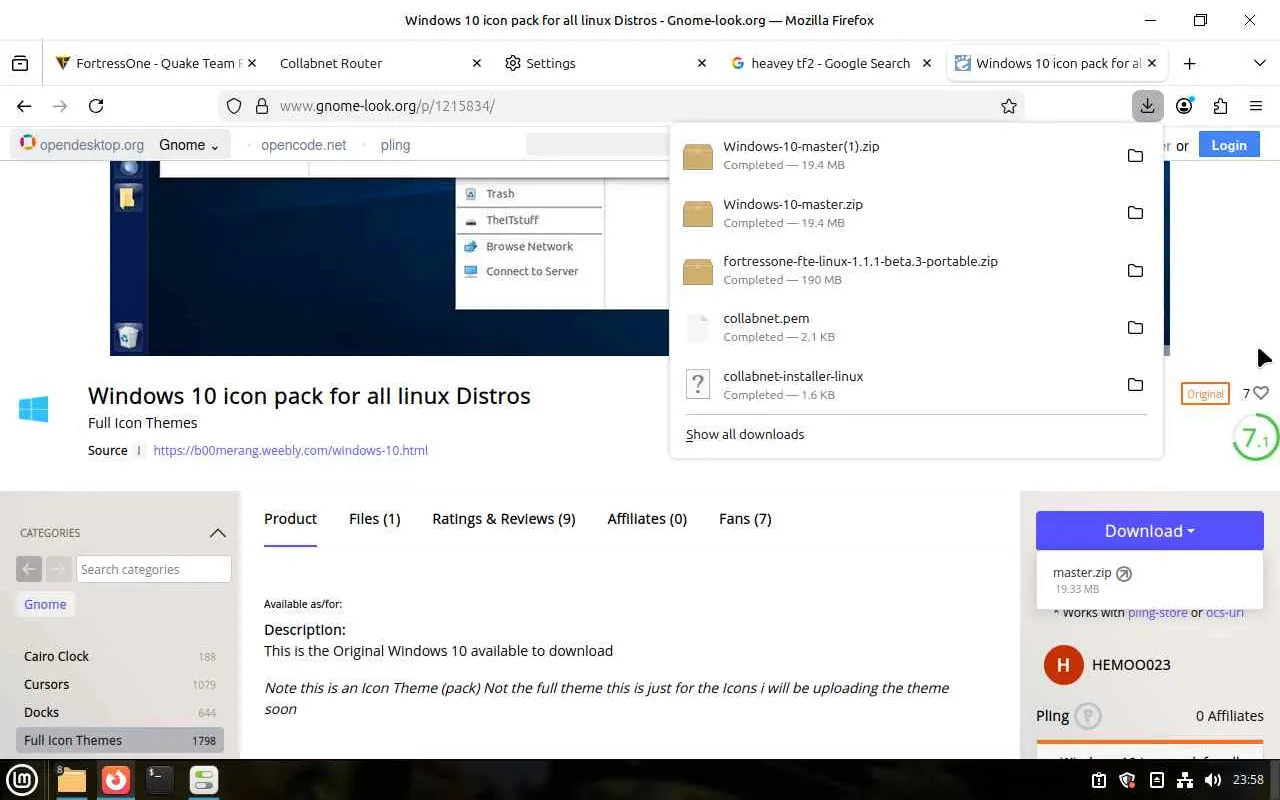Click the master.zip external link icon
The width and height of the screenshot is (1280, 800).
(x=1124, y=574)
